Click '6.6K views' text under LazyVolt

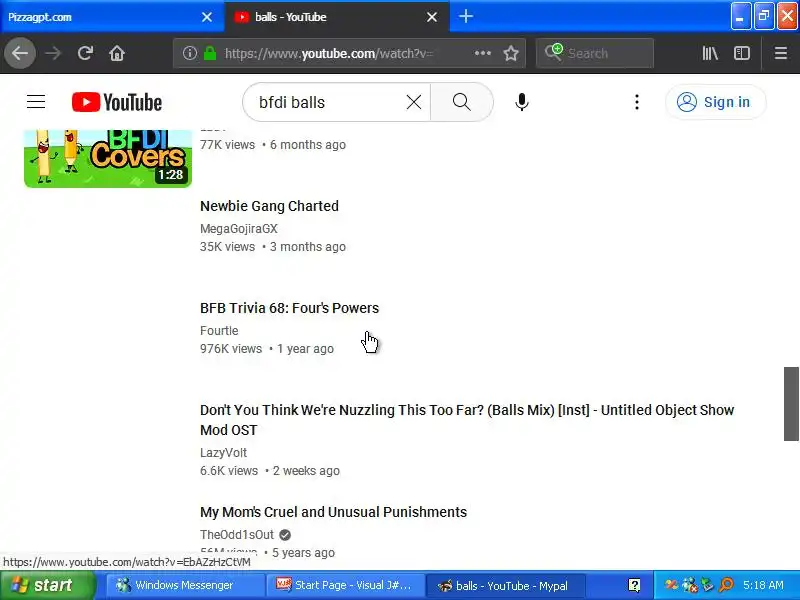pos(229,471)
